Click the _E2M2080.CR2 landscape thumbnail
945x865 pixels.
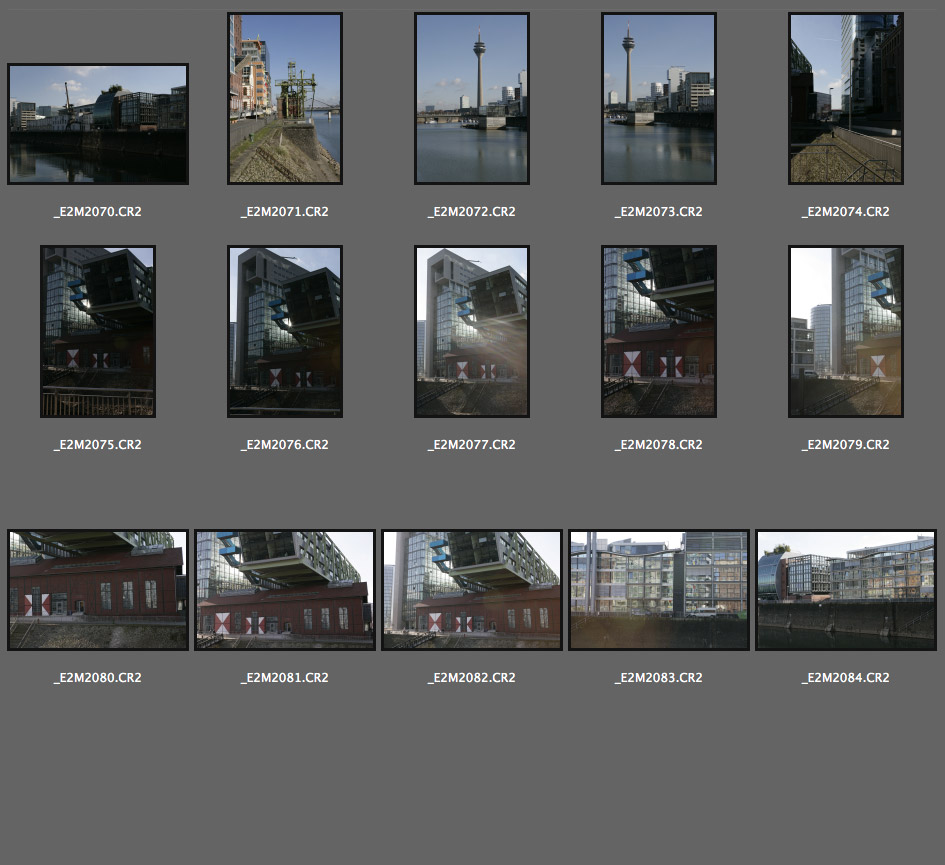[97, 590]
